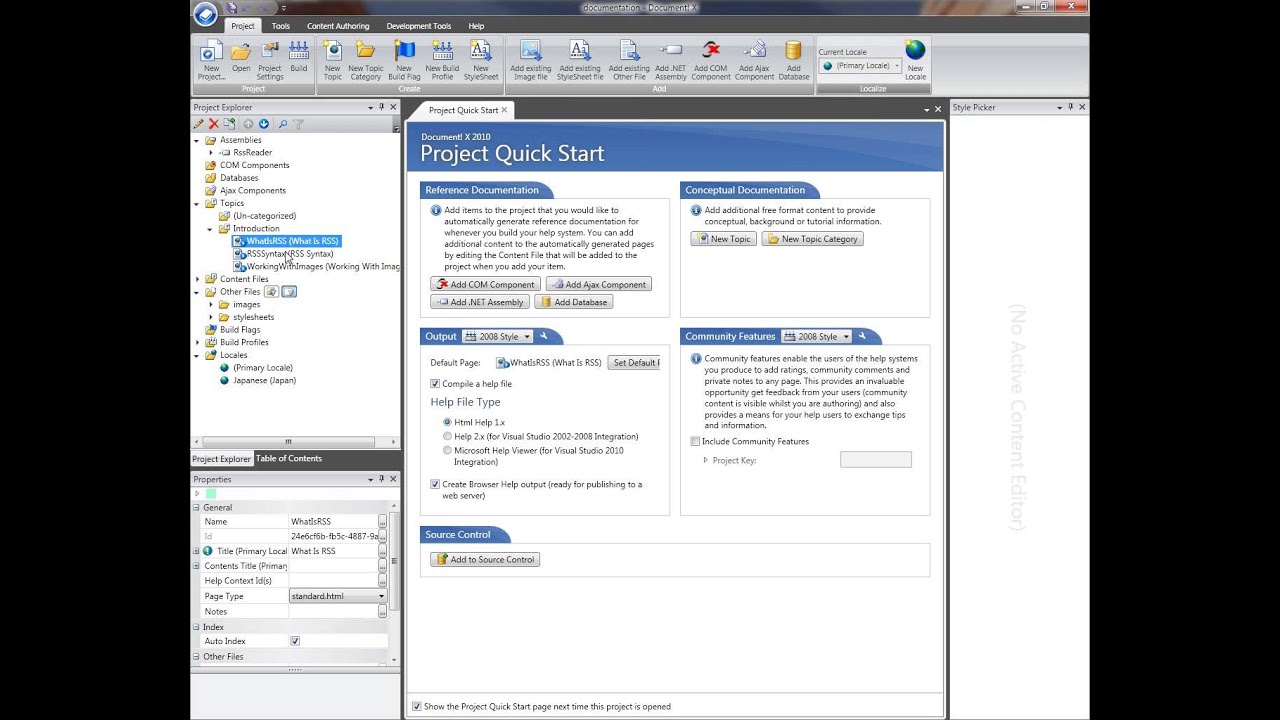This screenshot has height=720, width=1280.
Task: Click the Project Explorer horizontal scrollbar
Action: [289, 441]
